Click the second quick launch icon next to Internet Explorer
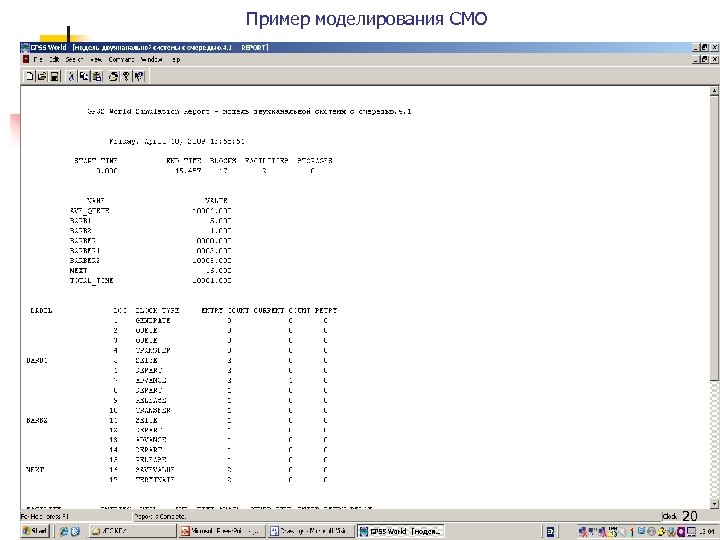The height and width of the screenshot is (540, 720). click(75, 531)
